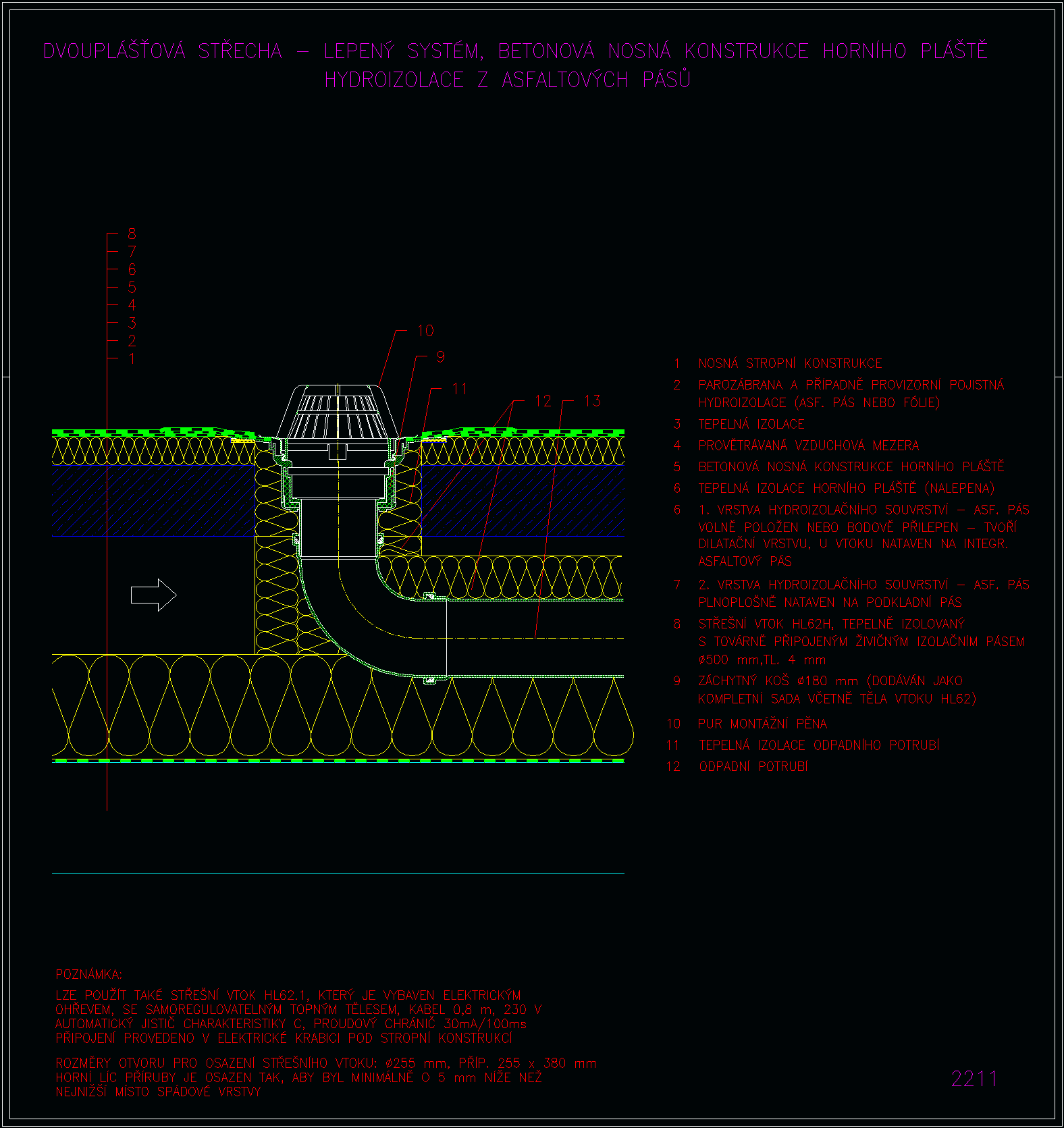Select callout number "9" above the roof drain
The width and height of the screenshot is (1064, 1128).
click(x=440, y=356)
